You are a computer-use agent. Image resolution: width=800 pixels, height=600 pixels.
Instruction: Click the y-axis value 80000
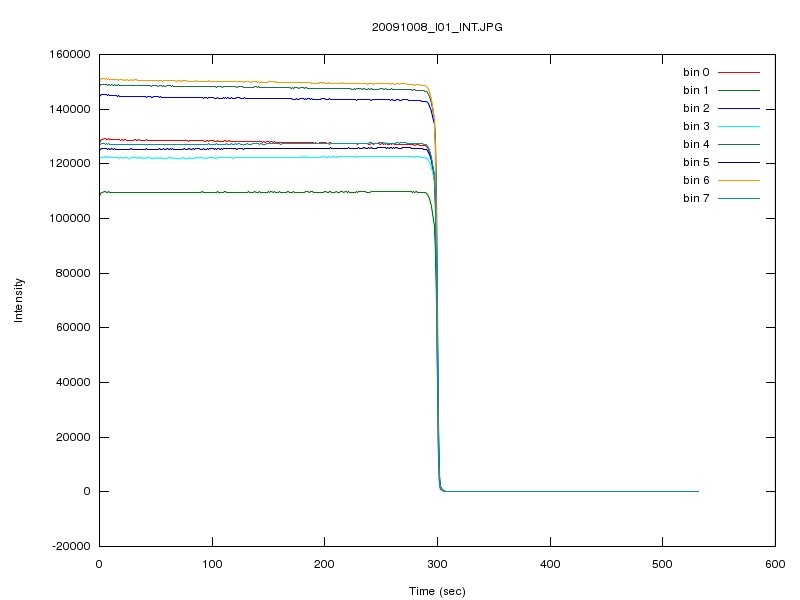[73, 273]
